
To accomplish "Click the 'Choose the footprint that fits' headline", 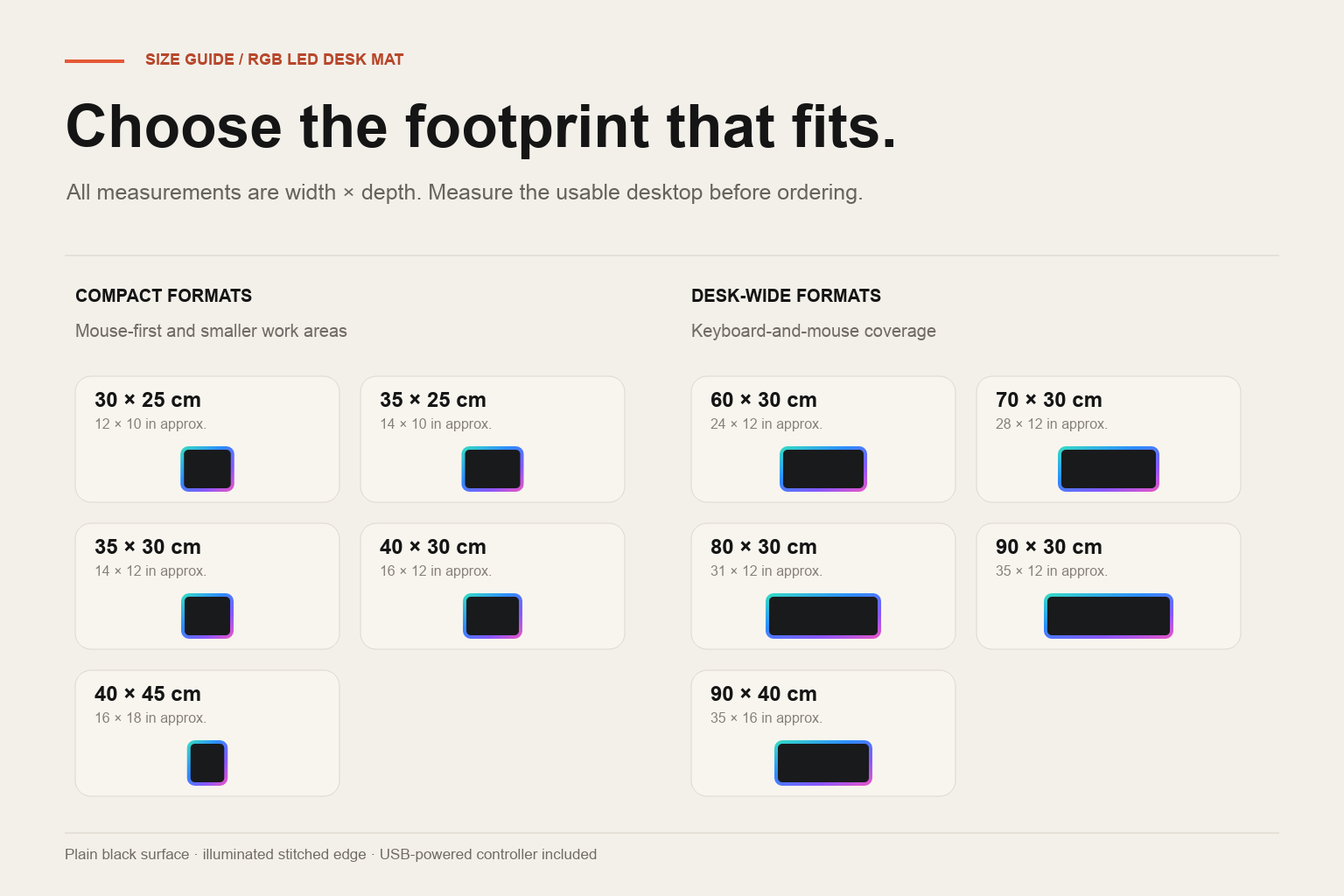I will [481, 127].
